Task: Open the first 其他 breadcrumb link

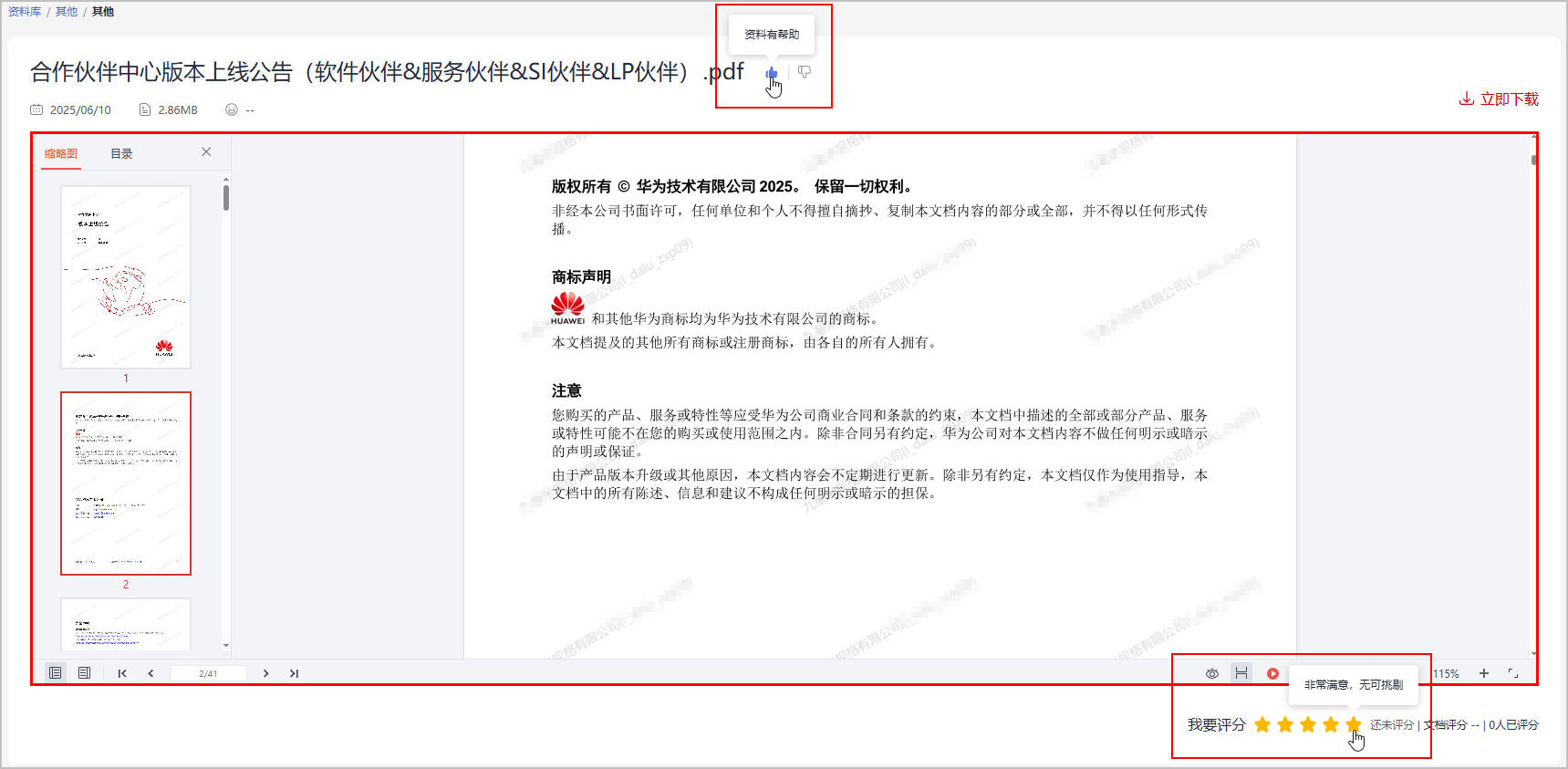Action: tap(67, 12)
